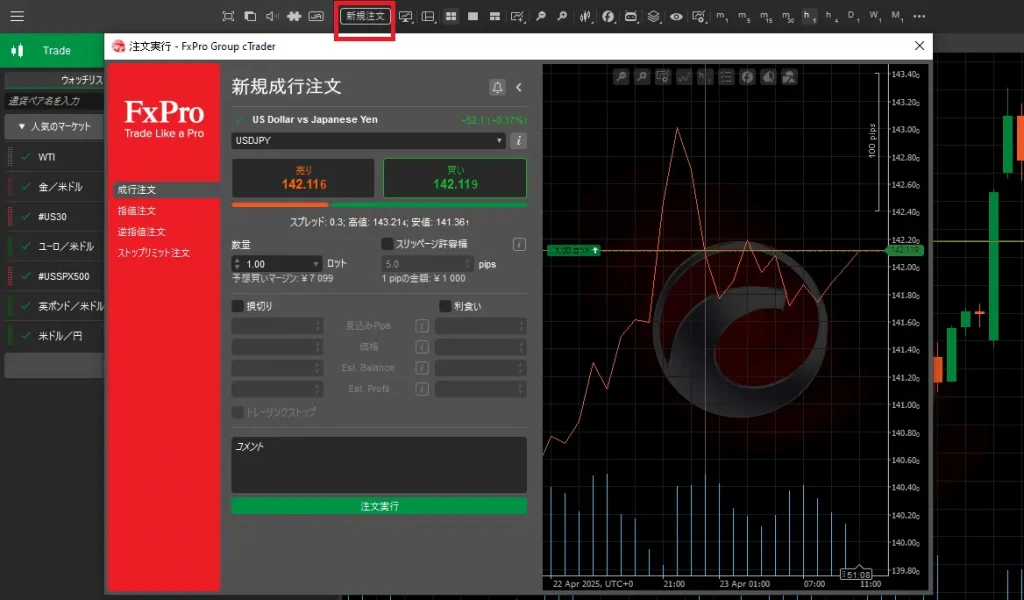Select the single chart layout
This screenshot has width=1024, height=600.
coord(473,16)
